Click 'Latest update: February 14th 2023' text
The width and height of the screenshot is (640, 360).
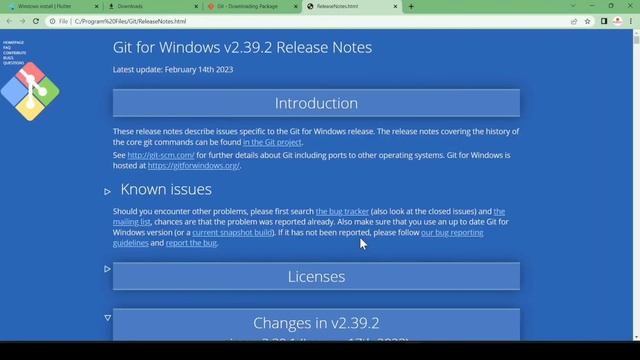click(173, 69)
